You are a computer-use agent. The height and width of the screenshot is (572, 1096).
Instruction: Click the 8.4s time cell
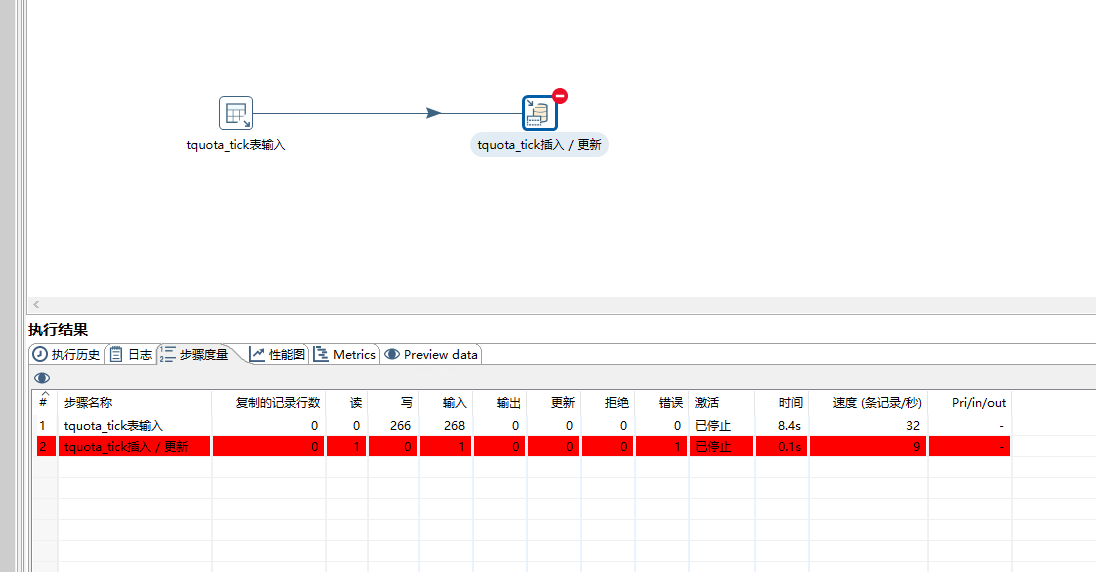(781, 425)
